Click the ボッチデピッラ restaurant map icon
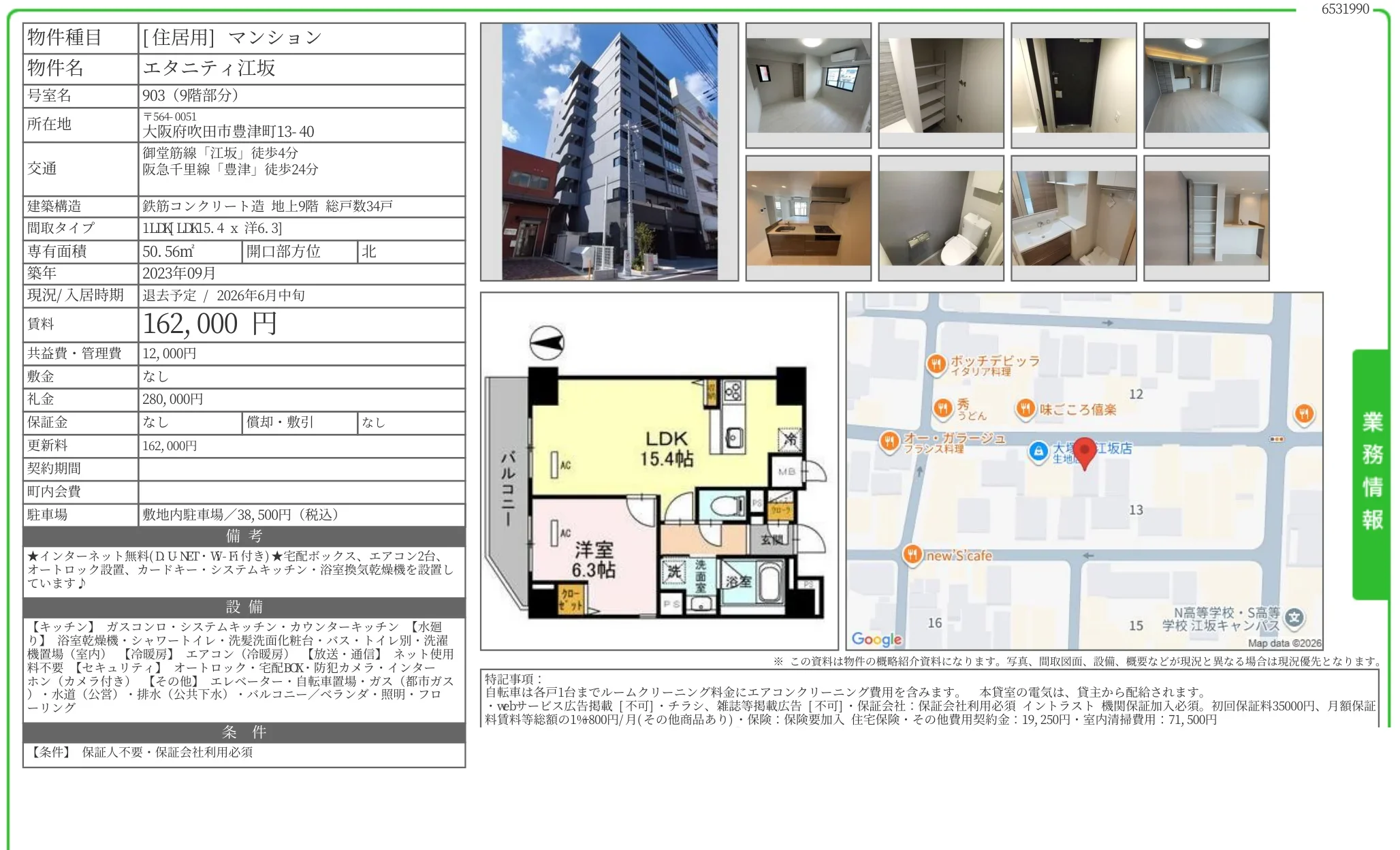 pyautogui.click(x=936, y=364)
